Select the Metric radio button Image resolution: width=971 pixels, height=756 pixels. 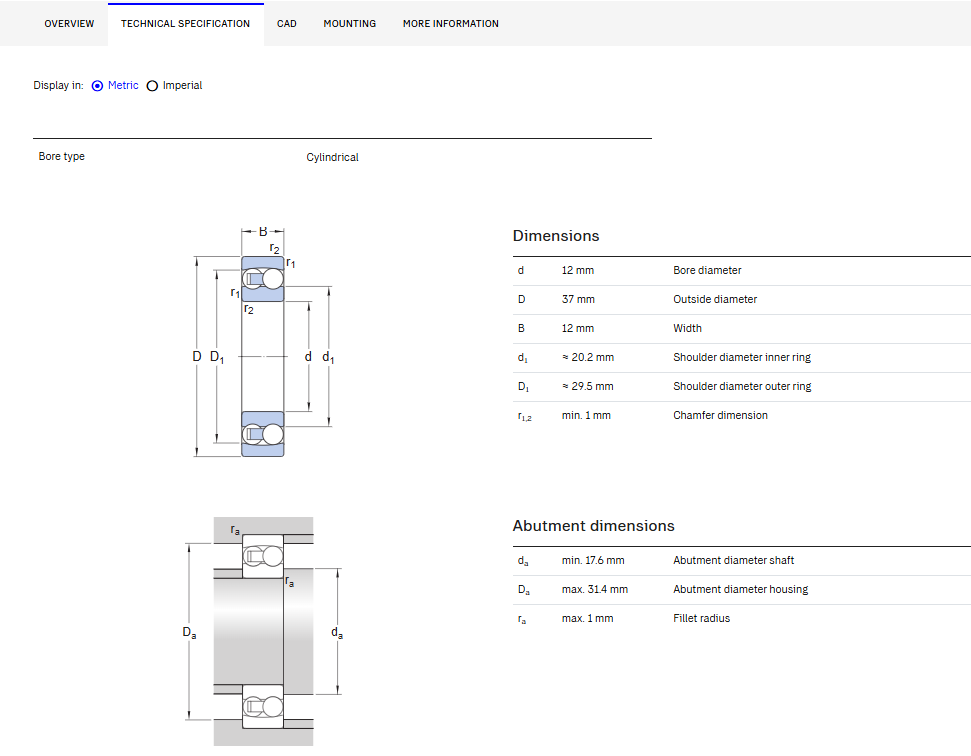[97, 86]
